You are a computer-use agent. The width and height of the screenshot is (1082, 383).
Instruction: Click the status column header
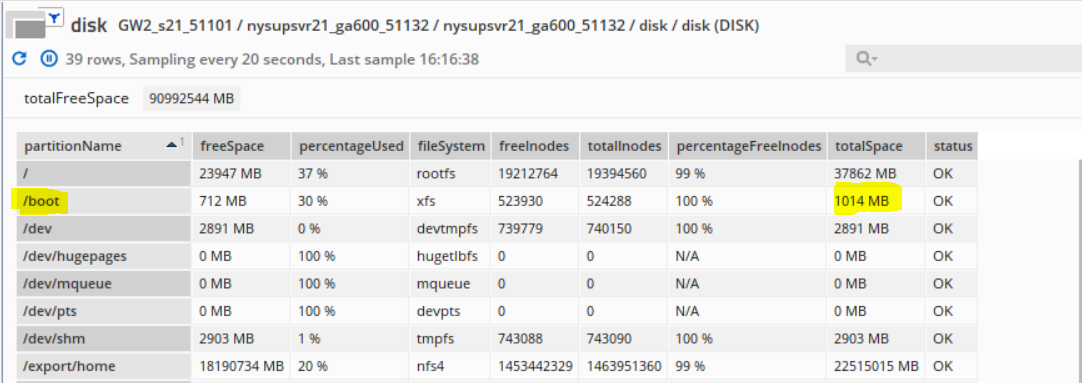click(x=952, y=146)
